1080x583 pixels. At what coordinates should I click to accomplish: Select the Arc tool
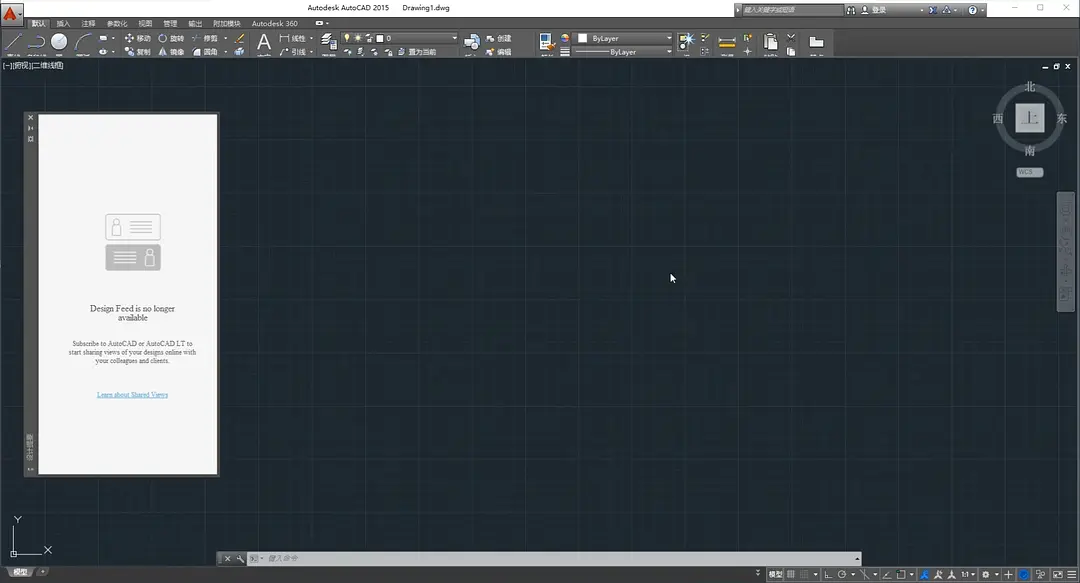tap(83, 42)
